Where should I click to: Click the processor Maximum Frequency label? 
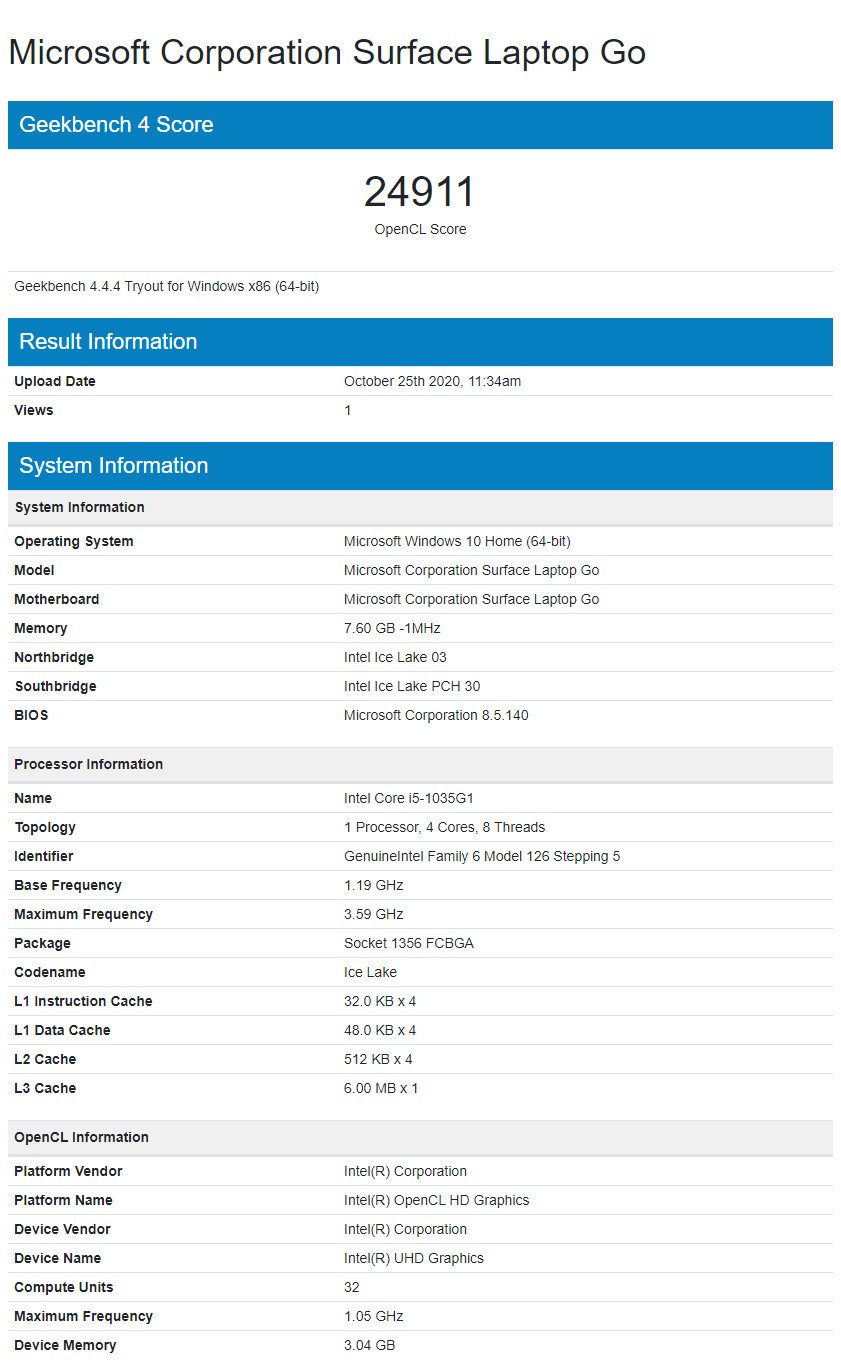tap(84, 914)
